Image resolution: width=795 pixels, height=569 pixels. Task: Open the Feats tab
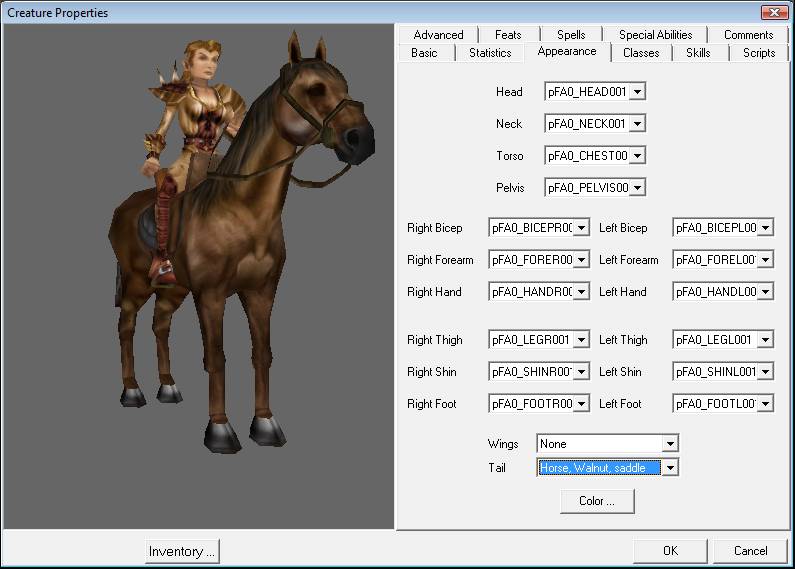click(508, 35)
